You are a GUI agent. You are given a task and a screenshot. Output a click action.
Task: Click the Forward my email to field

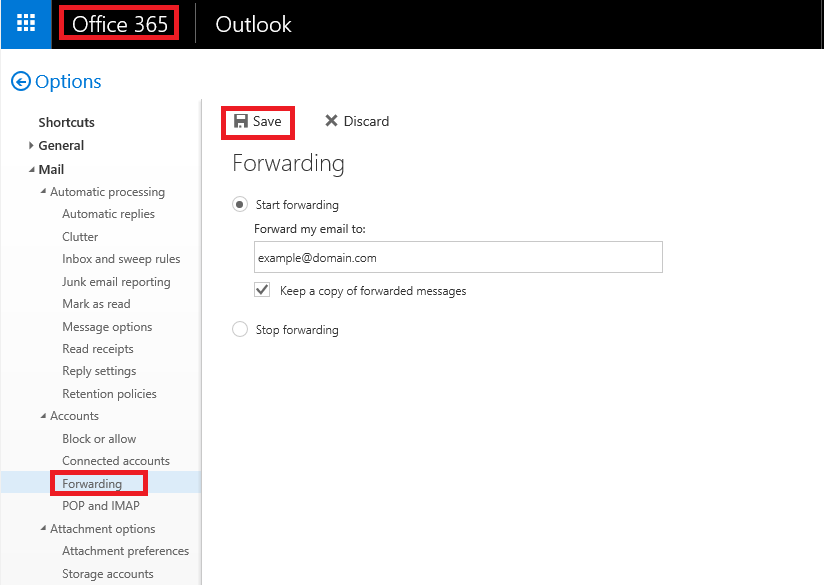click(x=458, y=257)
